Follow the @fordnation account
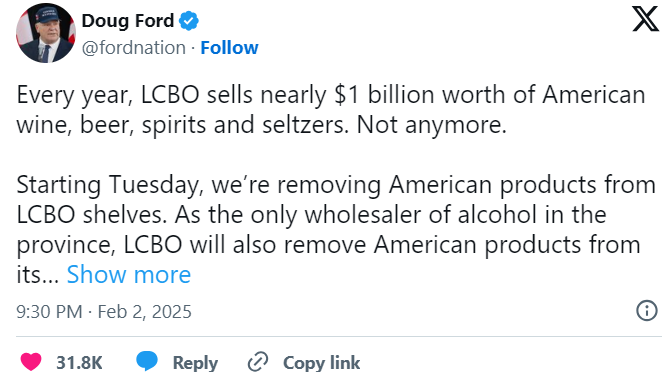Image resolution: width=669 pixels, height=374 pixels. 229,48
